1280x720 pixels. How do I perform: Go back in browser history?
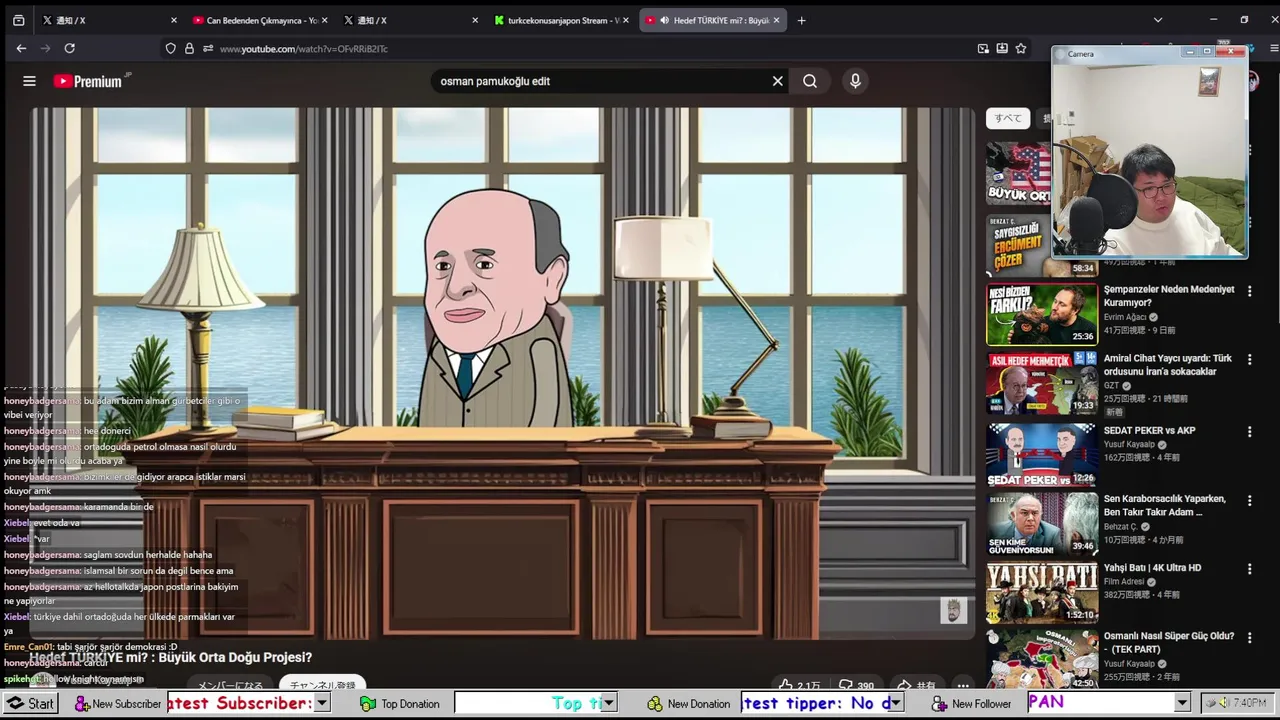click(x=21, y=48)
